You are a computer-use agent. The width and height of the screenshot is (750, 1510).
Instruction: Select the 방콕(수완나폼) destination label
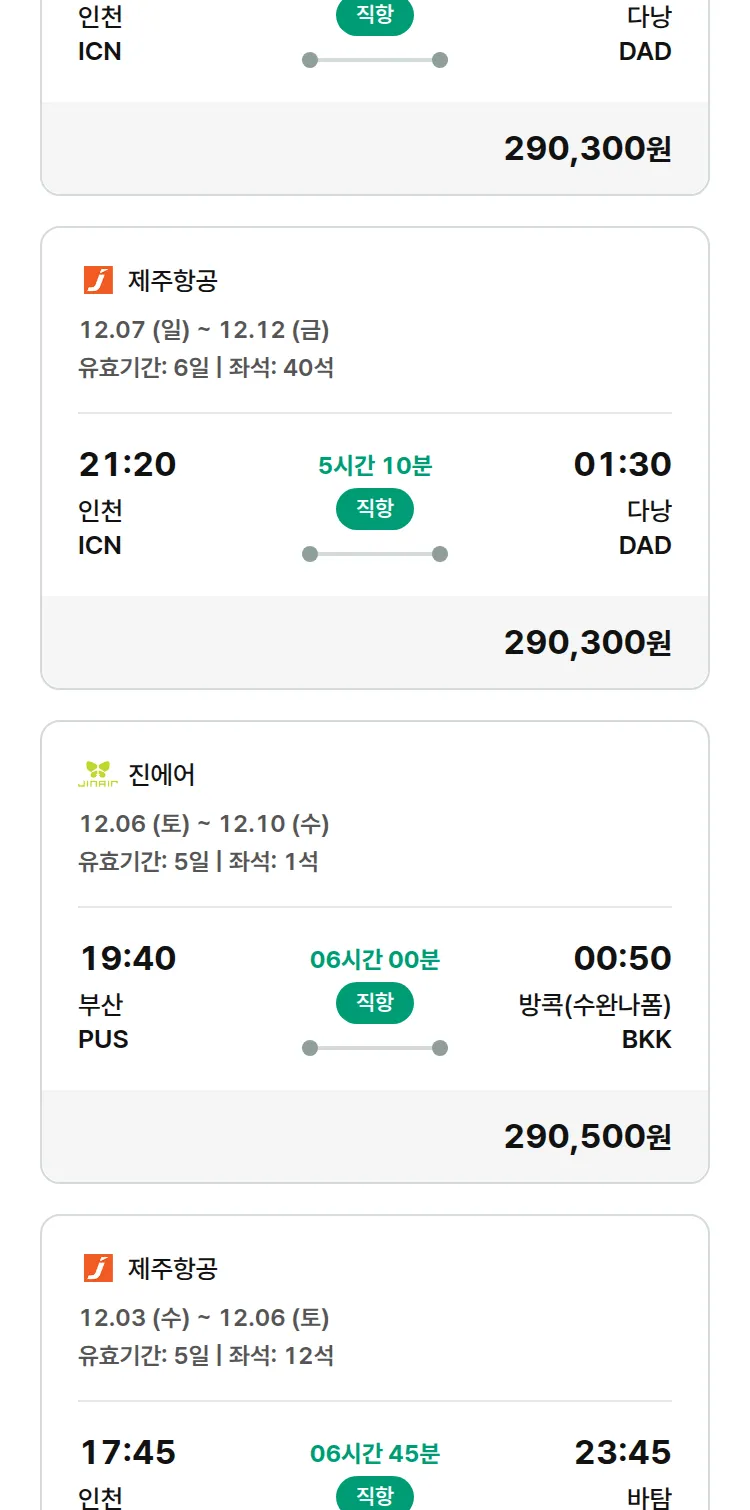(x=595, y=1005)
